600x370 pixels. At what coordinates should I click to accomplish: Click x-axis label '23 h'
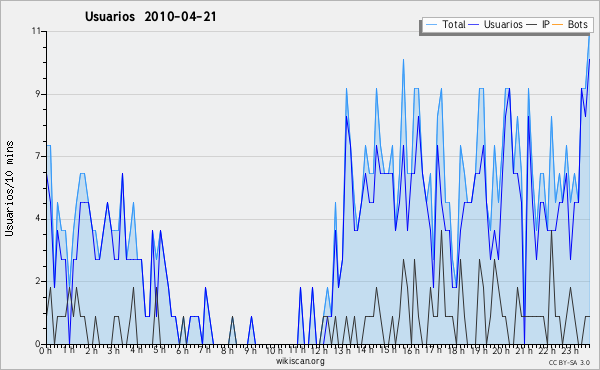click(x=570, y=350)
